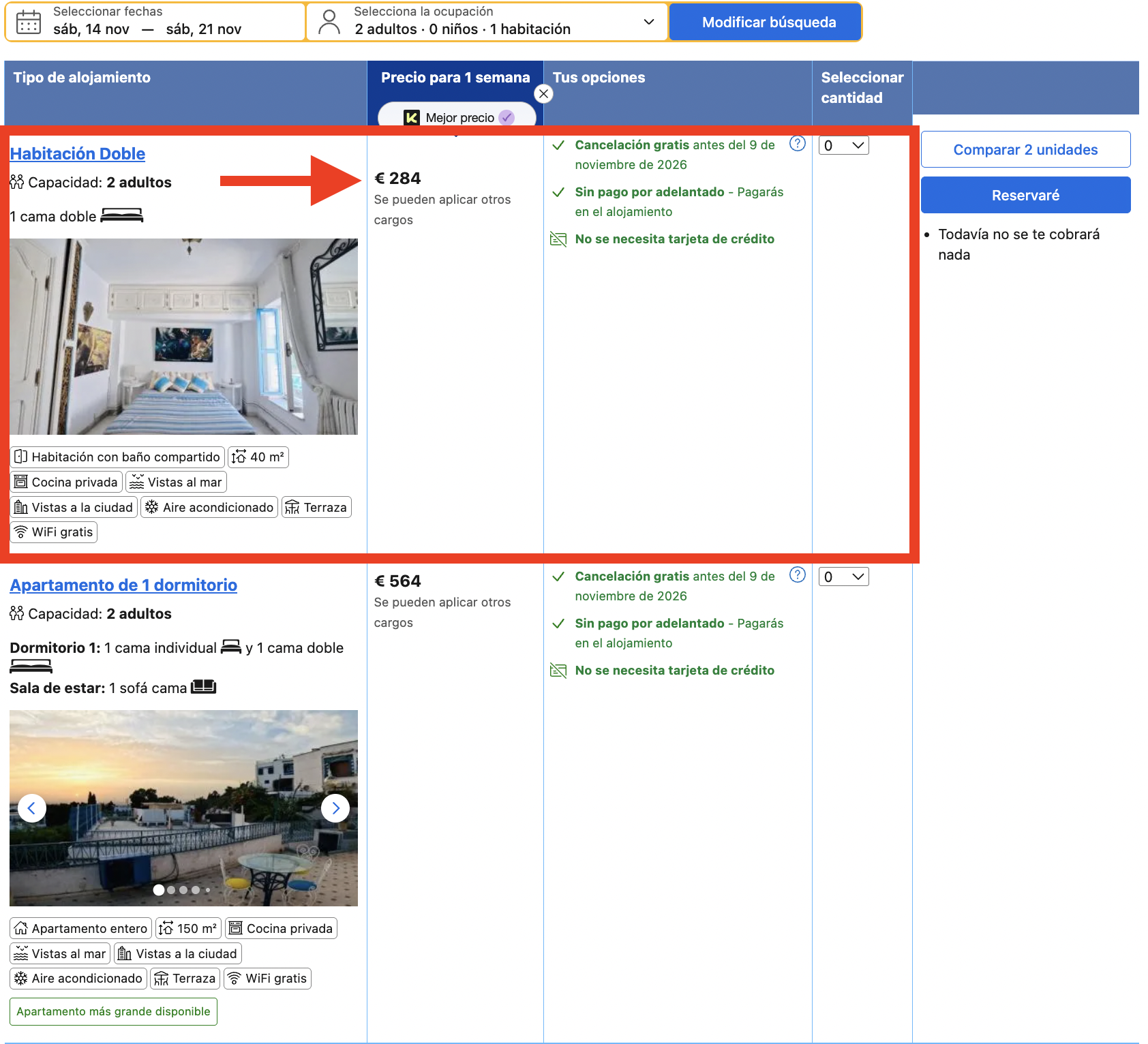The width and height of the screenshot is (1148, 1044).
Task: Open the Habitación Doble link
Action: [x=78, y=153]
